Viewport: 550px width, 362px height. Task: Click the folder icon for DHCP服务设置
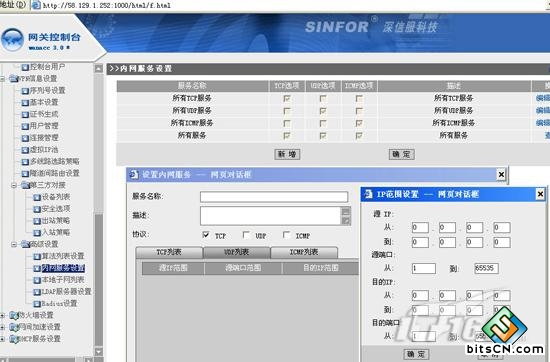pyautogui.click(x=14, y=339)
